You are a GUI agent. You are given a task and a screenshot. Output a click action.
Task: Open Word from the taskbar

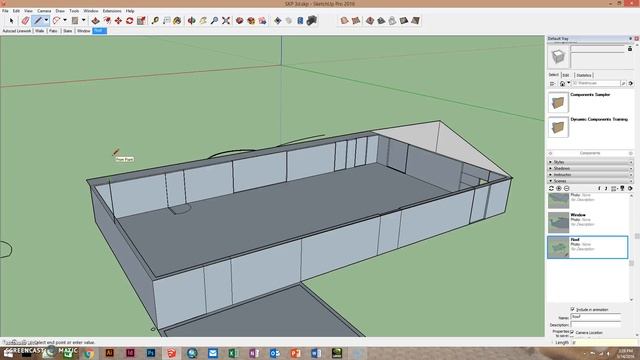(316, 353)
